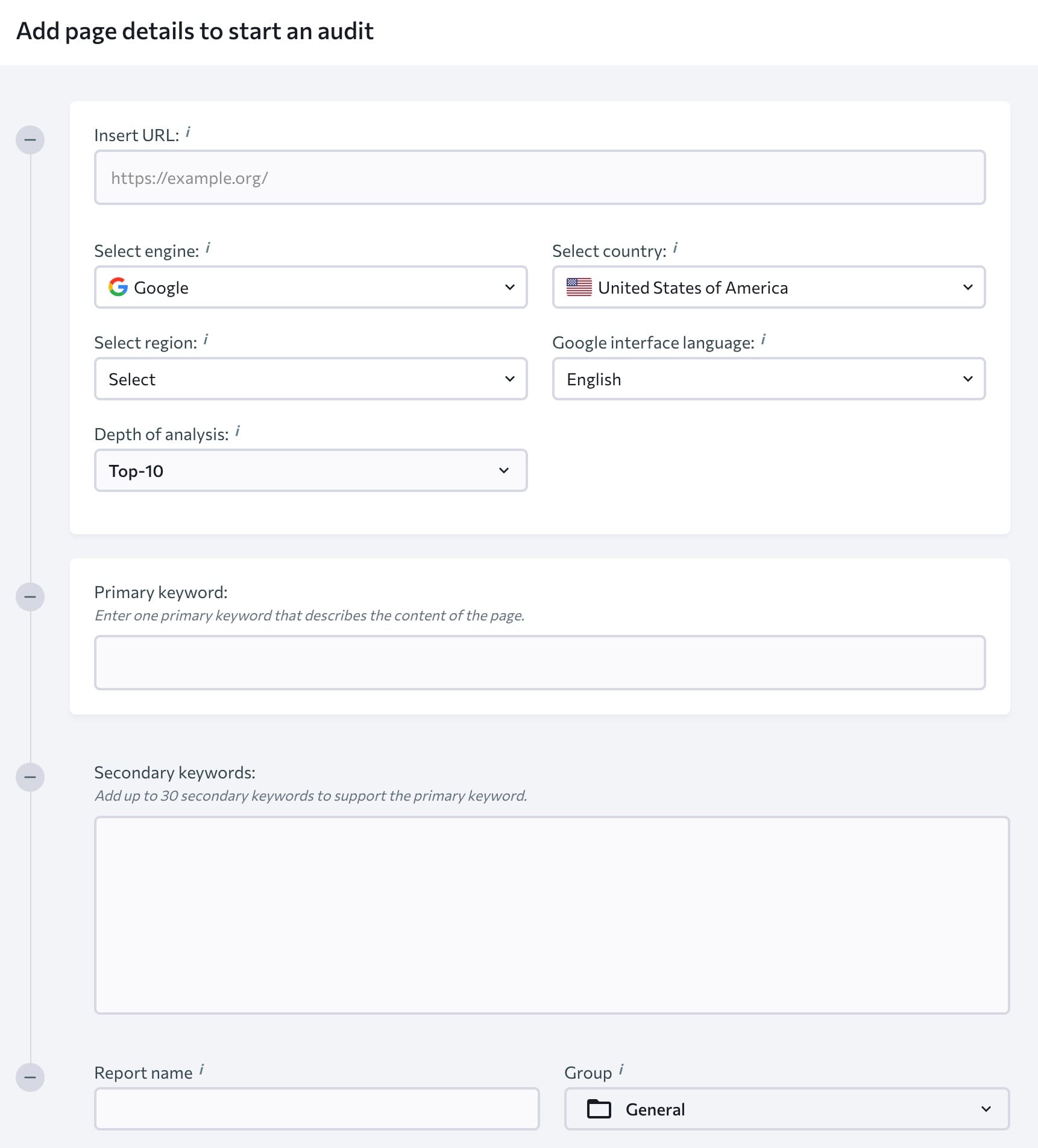Click the info icon beside Depth of analysis

click(237, 431)
